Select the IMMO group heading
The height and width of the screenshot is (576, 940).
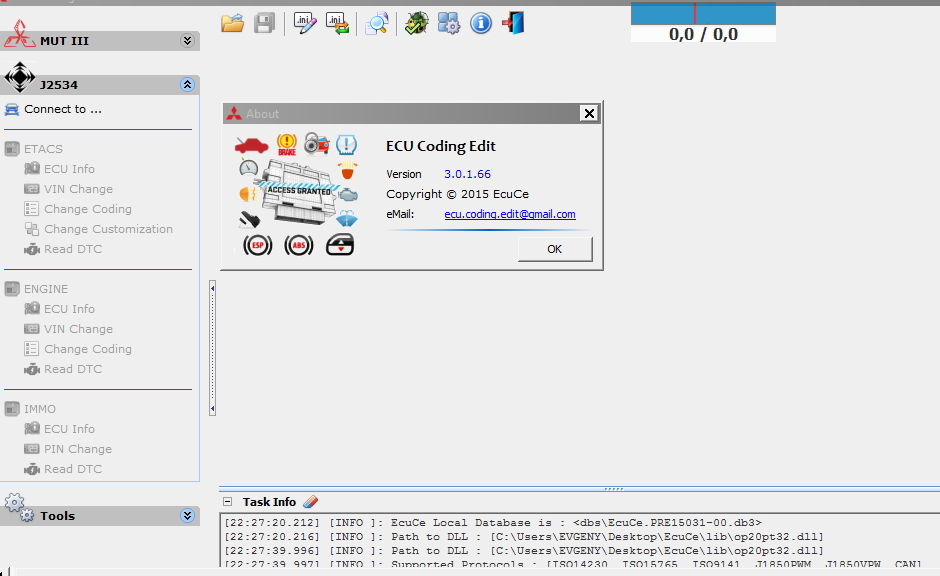tap(40, 409)
